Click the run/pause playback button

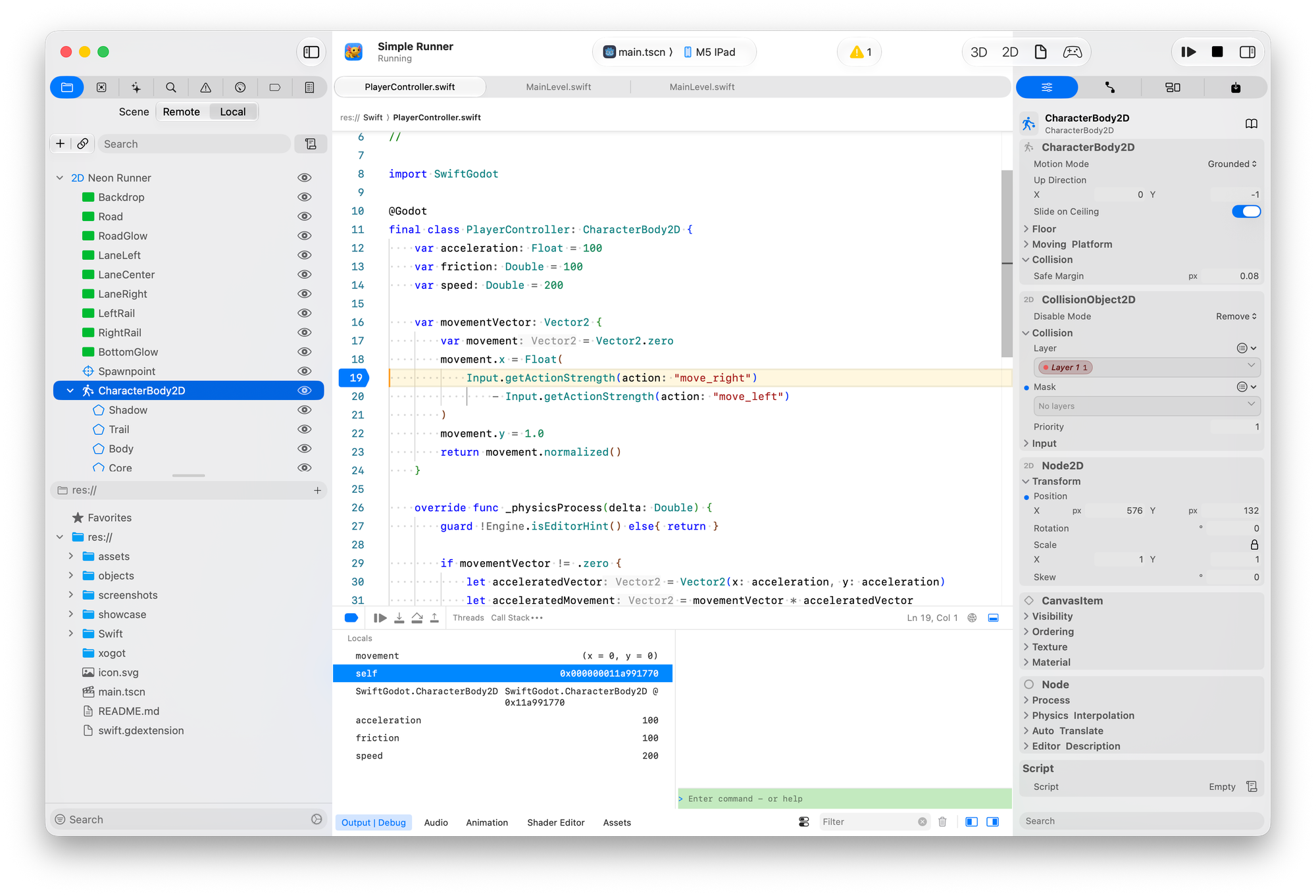pos(1188,52)
